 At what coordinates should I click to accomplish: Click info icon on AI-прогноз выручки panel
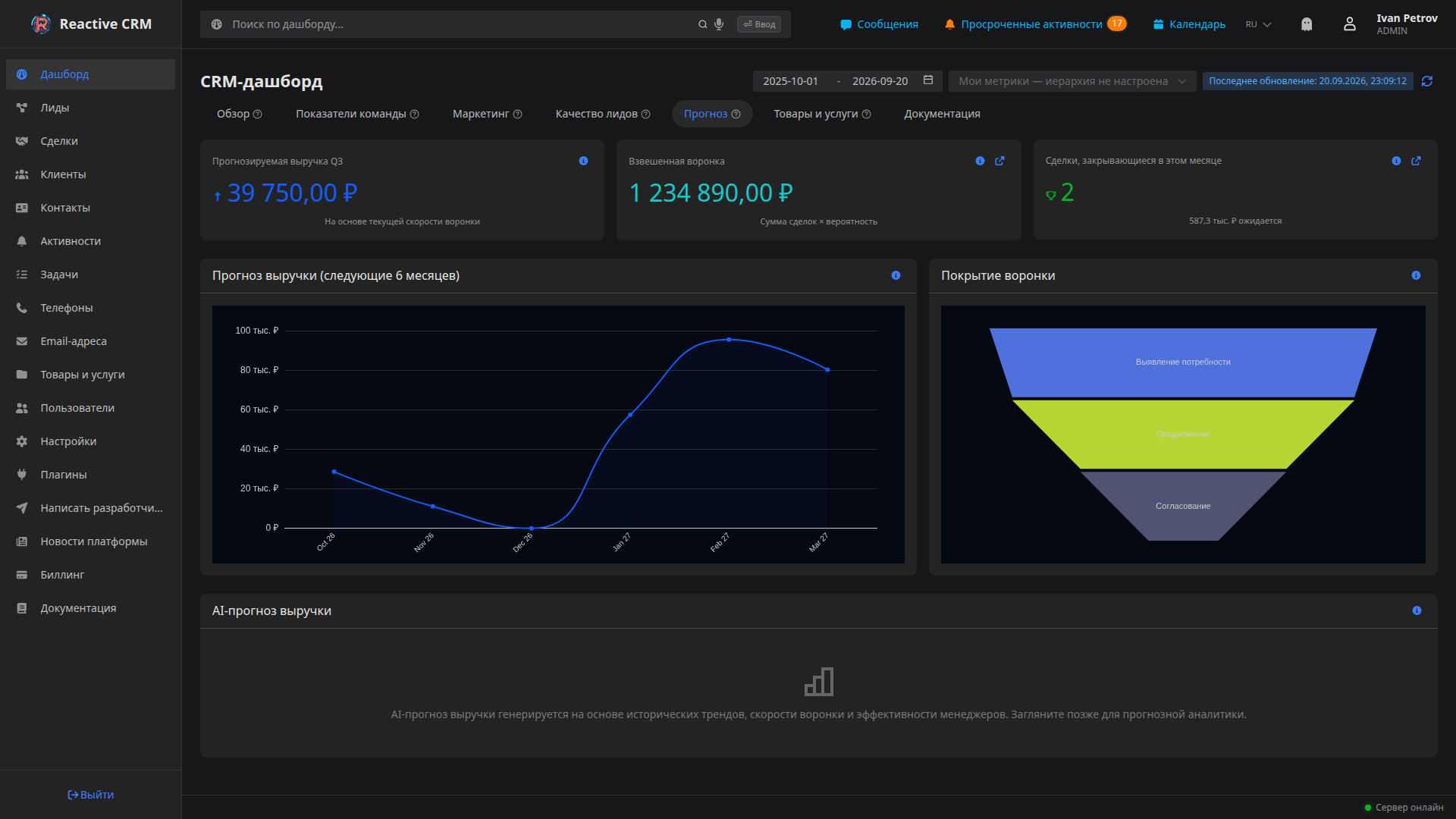coord(1417,610)
